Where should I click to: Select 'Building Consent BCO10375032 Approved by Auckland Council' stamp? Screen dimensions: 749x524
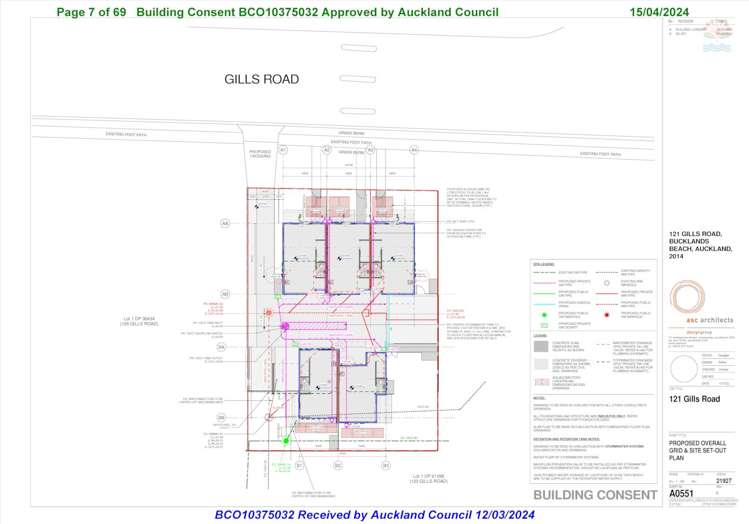click(x=317, y=12)
